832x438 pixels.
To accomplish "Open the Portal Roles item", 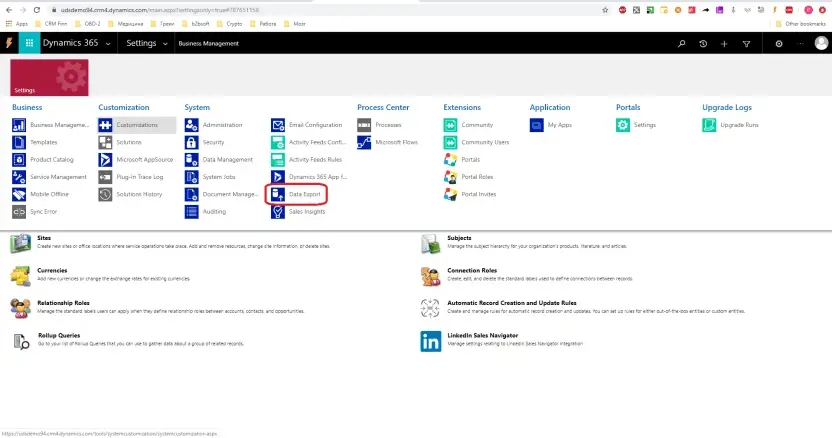I will pos(476,176).
